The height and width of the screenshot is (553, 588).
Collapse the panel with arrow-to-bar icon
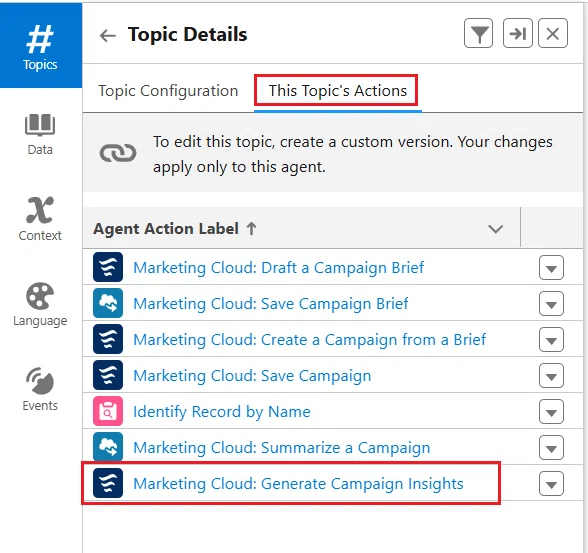point(518,33)
